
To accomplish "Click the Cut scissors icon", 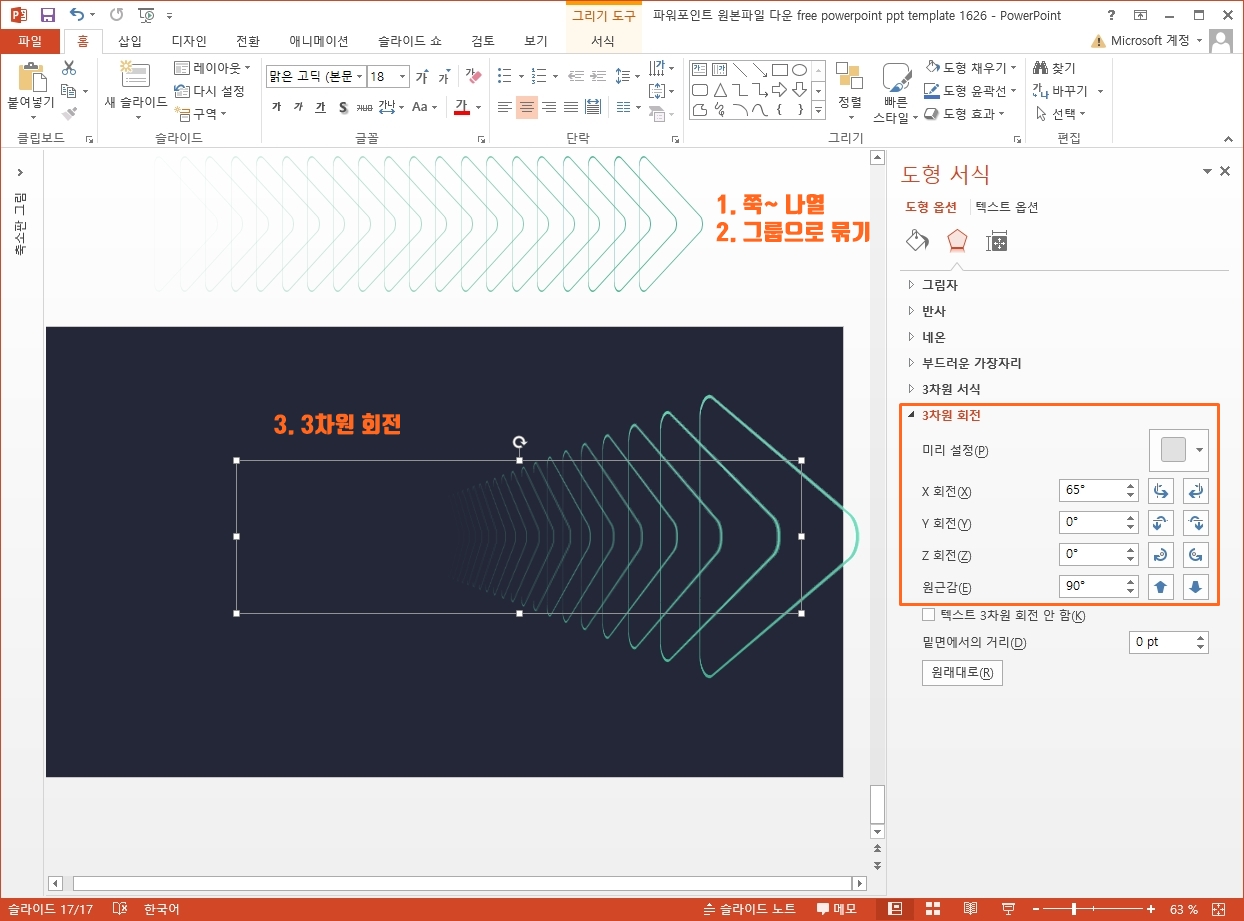I will [x=69, y=68].
